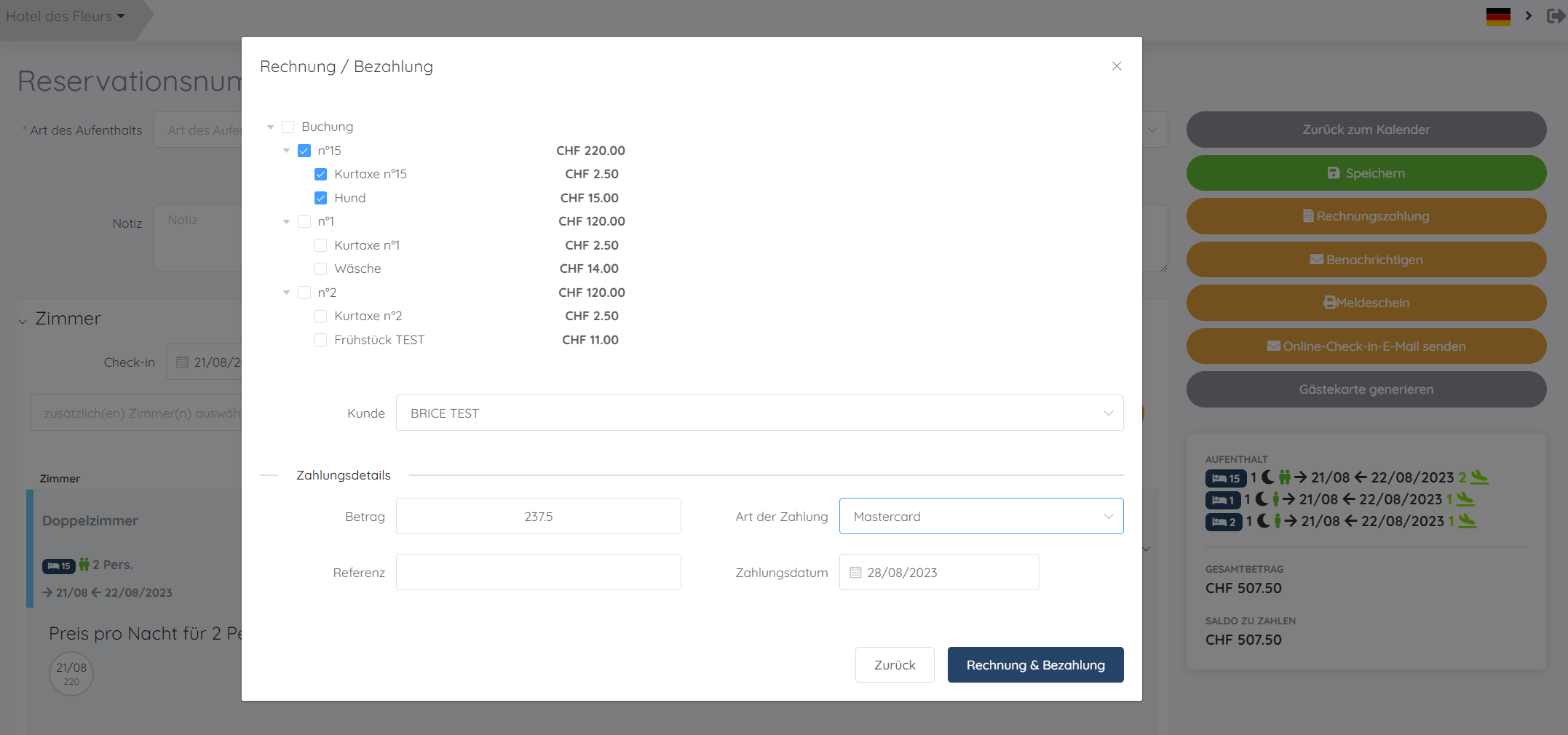
Task: Click the room 15 bed badge under Aufenthalt
Action: tap(1225, 478)
